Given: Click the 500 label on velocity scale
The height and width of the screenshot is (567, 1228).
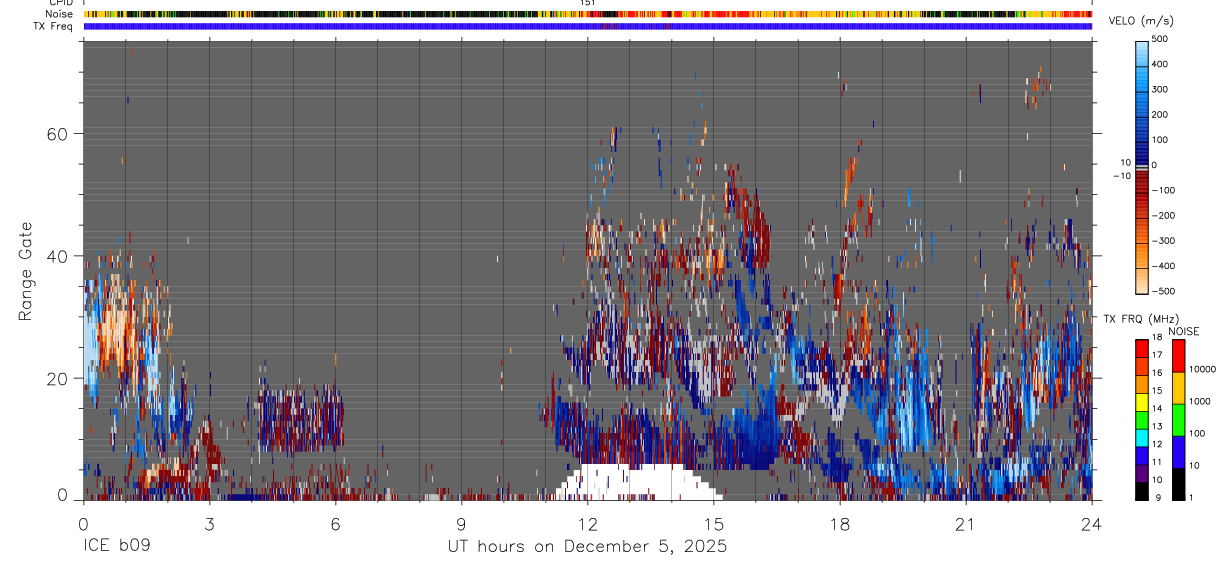Looking at the screenshot, I should 1160,39.
